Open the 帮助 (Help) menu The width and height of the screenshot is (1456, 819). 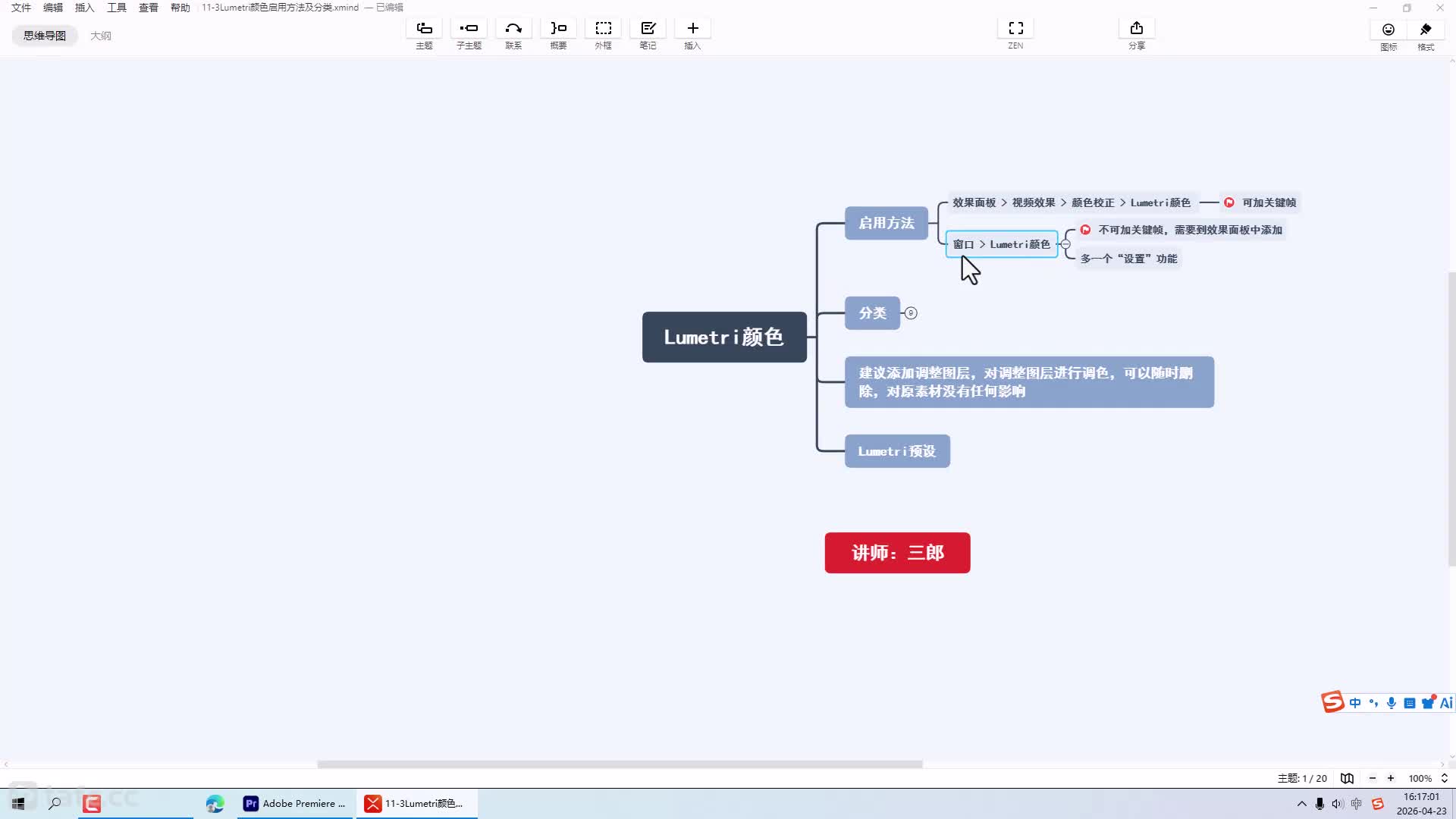point(180,8)
